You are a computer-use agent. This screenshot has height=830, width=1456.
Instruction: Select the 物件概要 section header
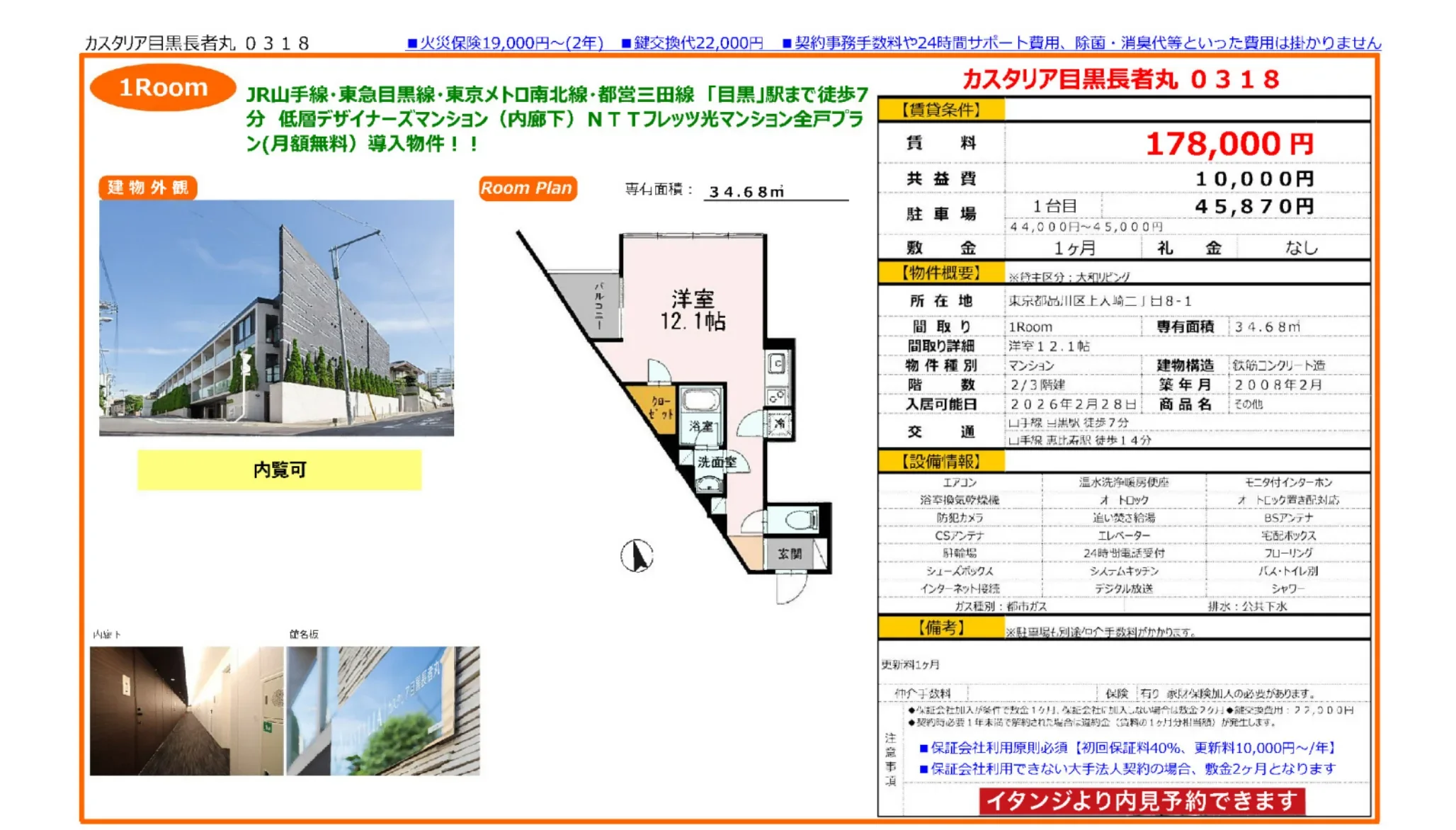coord(941,273)
